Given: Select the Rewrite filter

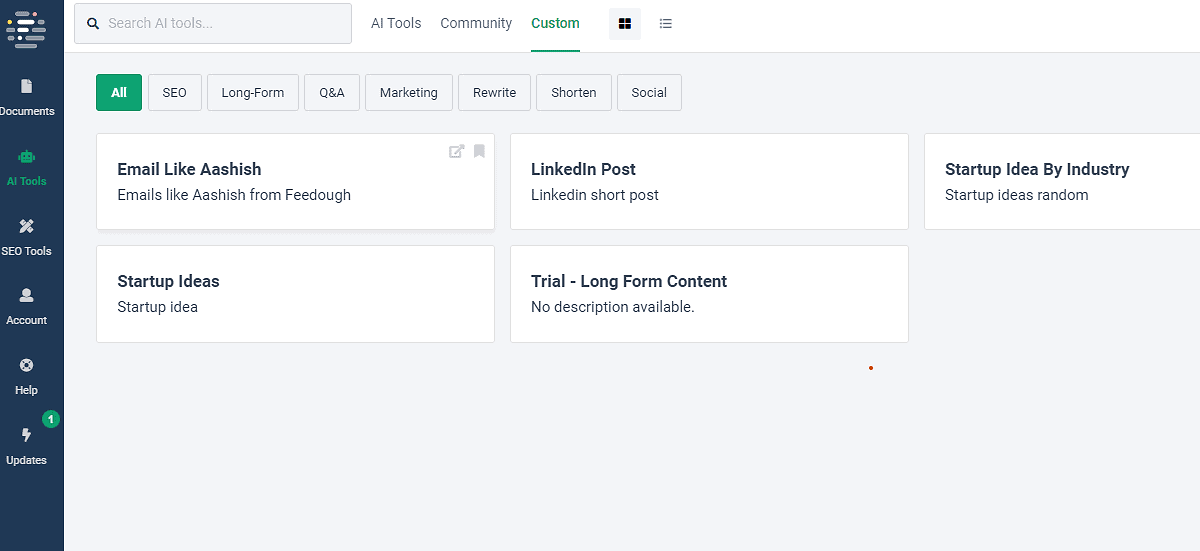Looking at the screenshot, I should (x=495, y=93).
